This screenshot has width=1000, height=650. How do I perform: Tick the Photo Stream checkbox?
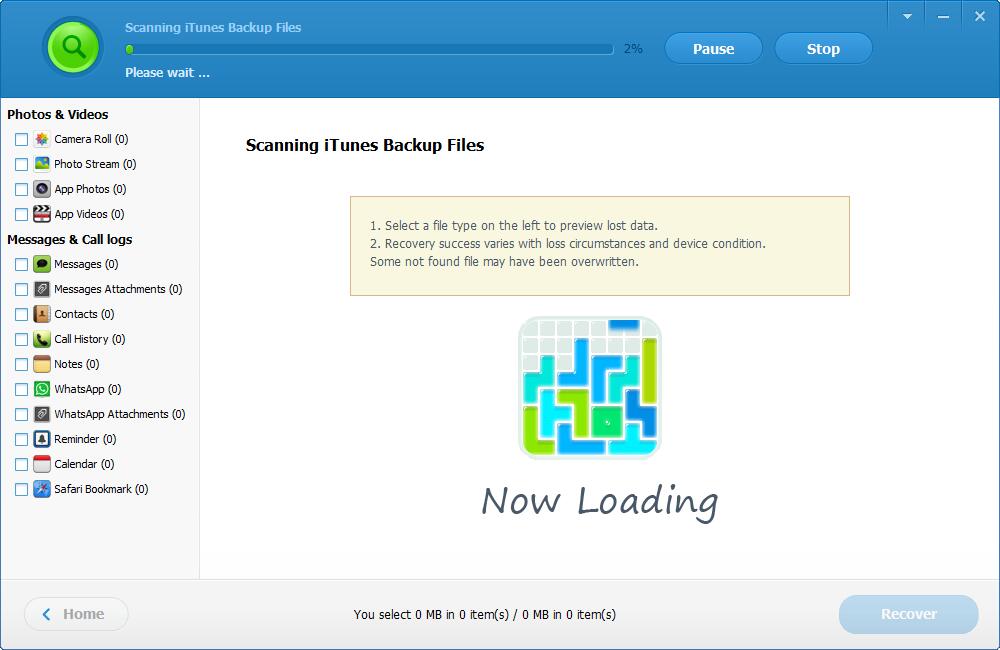tap(22, 164)
